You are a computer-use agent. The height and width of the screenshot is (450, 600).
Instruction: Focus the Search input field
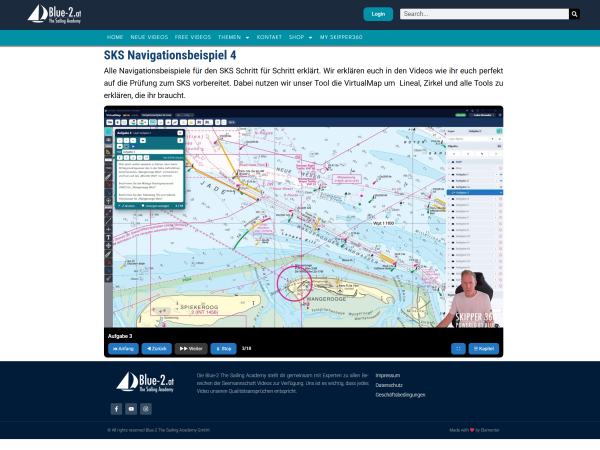coord(484,14)
